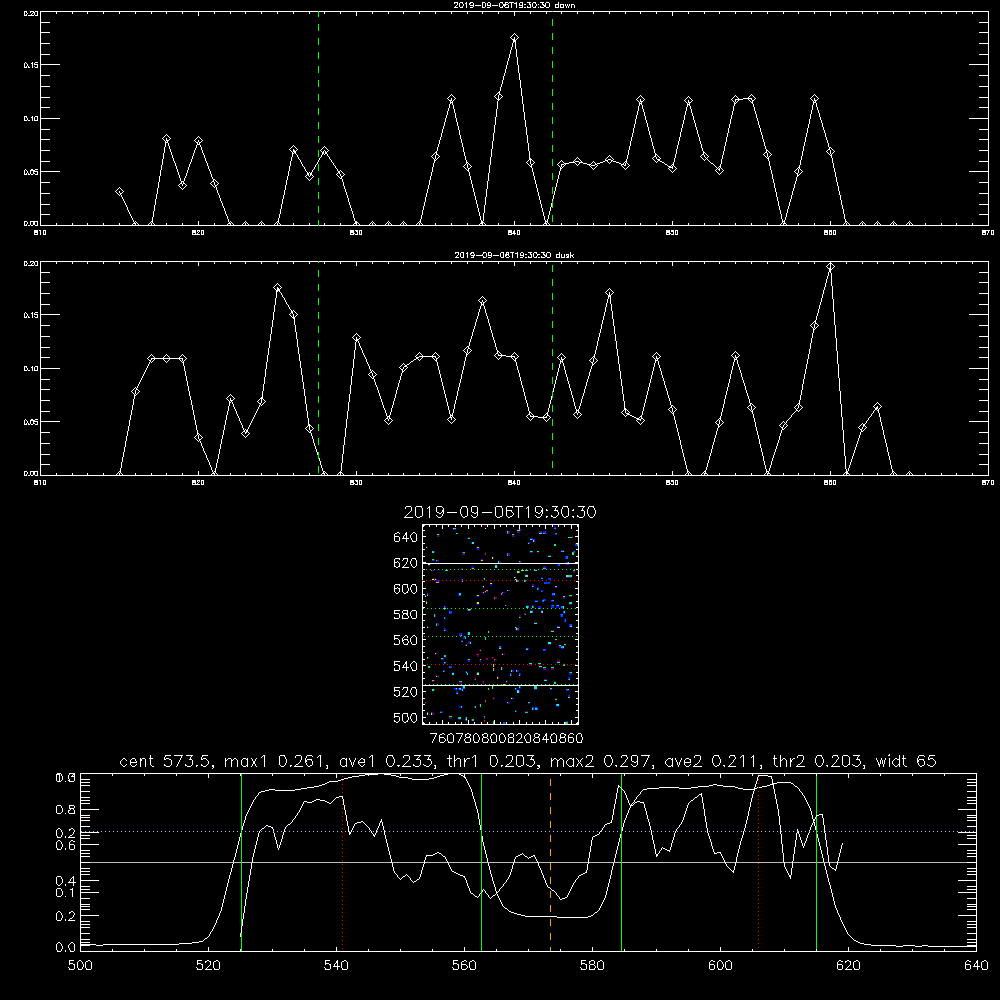Screen dimensions: 1000x1000
Task: Select the large timestamp title above the pixel image
Action: (500, 512)
